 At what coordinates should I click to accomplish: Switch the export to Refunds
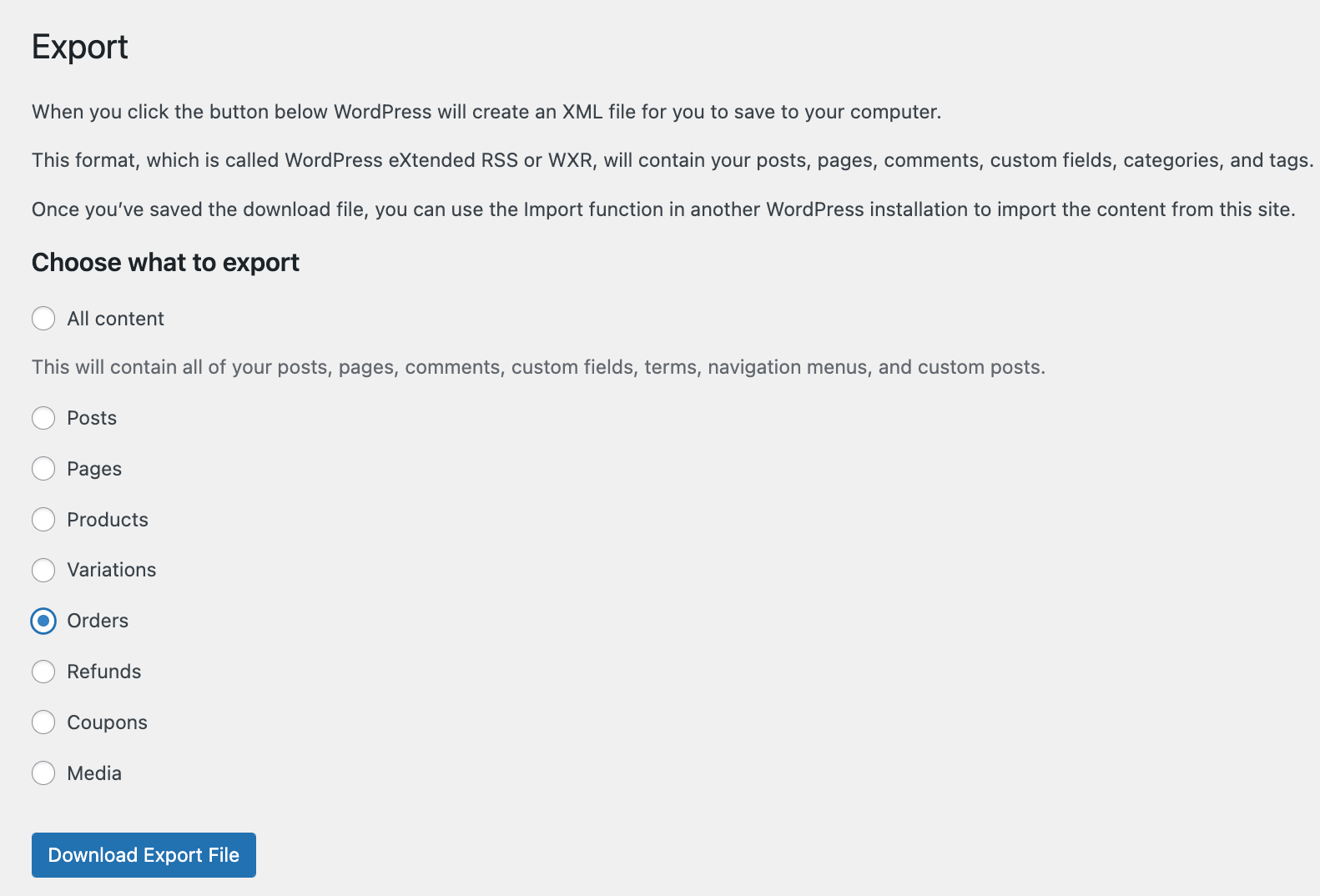coord(43,672)
